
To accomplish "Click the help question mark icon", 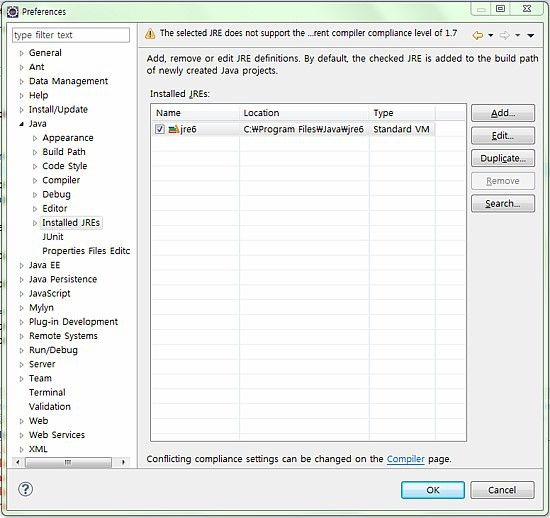I will [25, 489].
